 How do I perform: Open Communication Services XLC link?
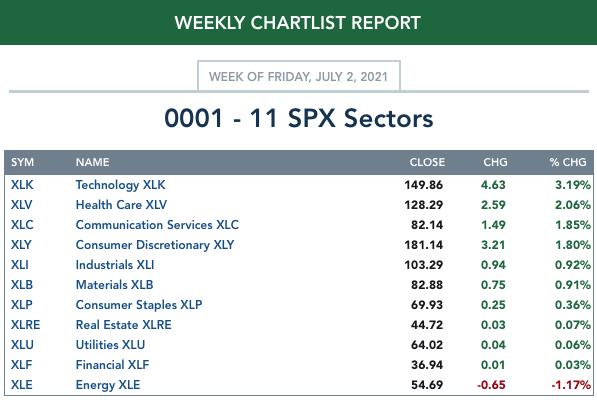pos(157,225)
